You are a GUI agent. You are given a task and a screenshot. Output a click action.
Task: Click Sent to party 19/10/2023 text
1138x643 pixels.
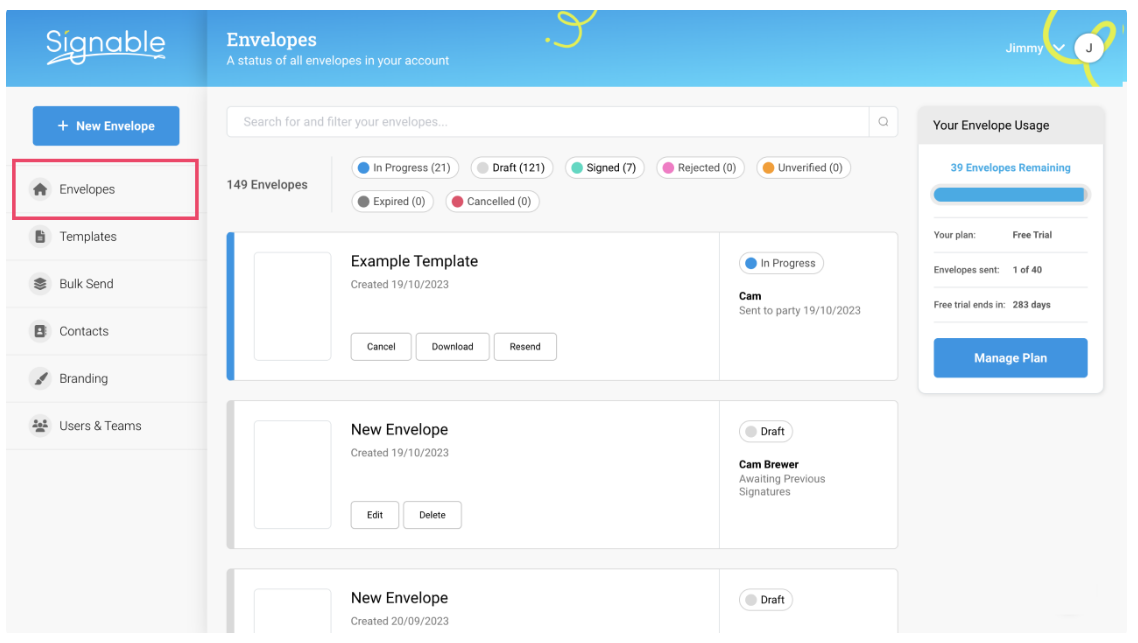[800, 311]
